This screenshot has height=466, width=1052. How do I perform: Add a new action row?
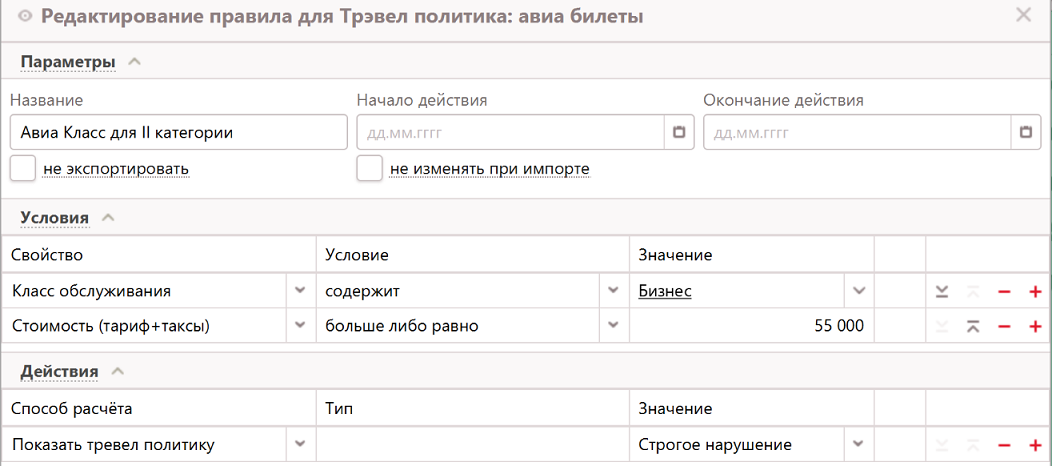click(1035, 445)
